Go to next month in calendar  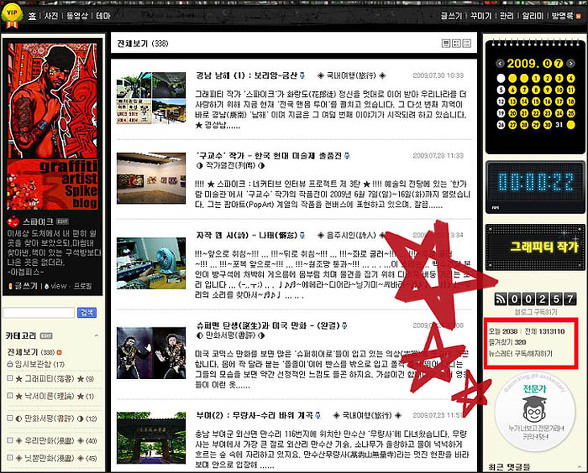coord(571,63)
